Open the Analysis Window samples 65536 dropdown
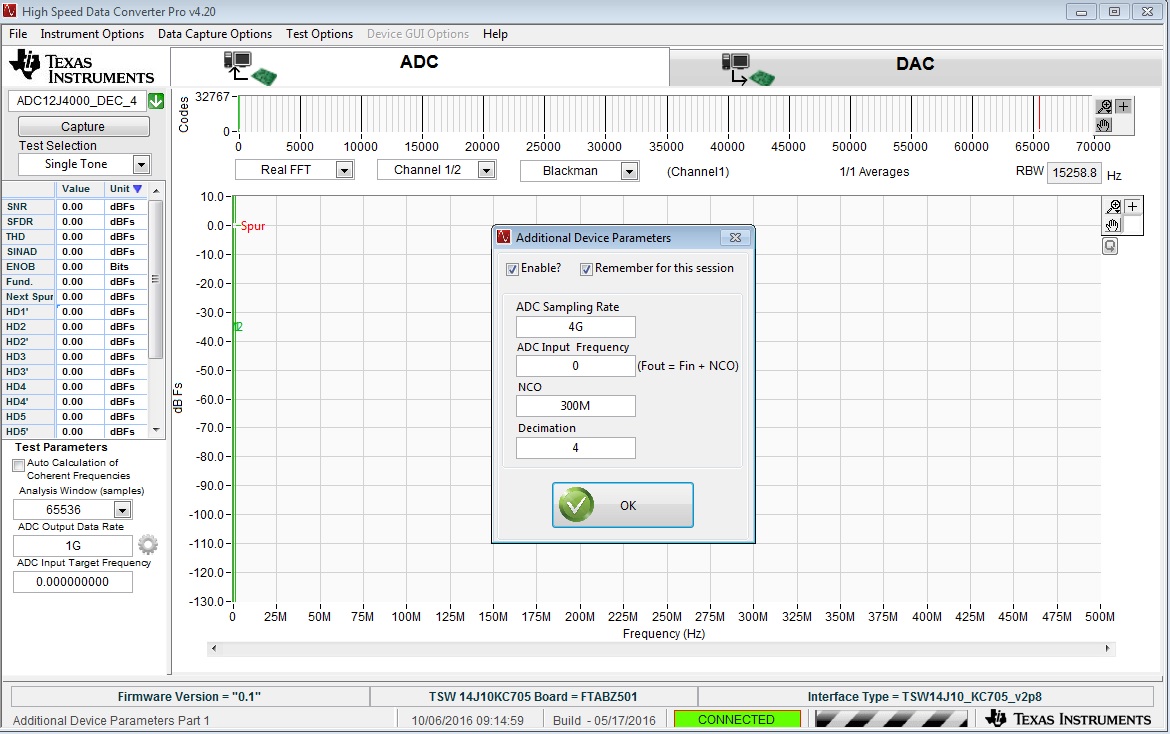This screenshot has height=734, width=1170. pyautogui.click(x=122, y=509)
